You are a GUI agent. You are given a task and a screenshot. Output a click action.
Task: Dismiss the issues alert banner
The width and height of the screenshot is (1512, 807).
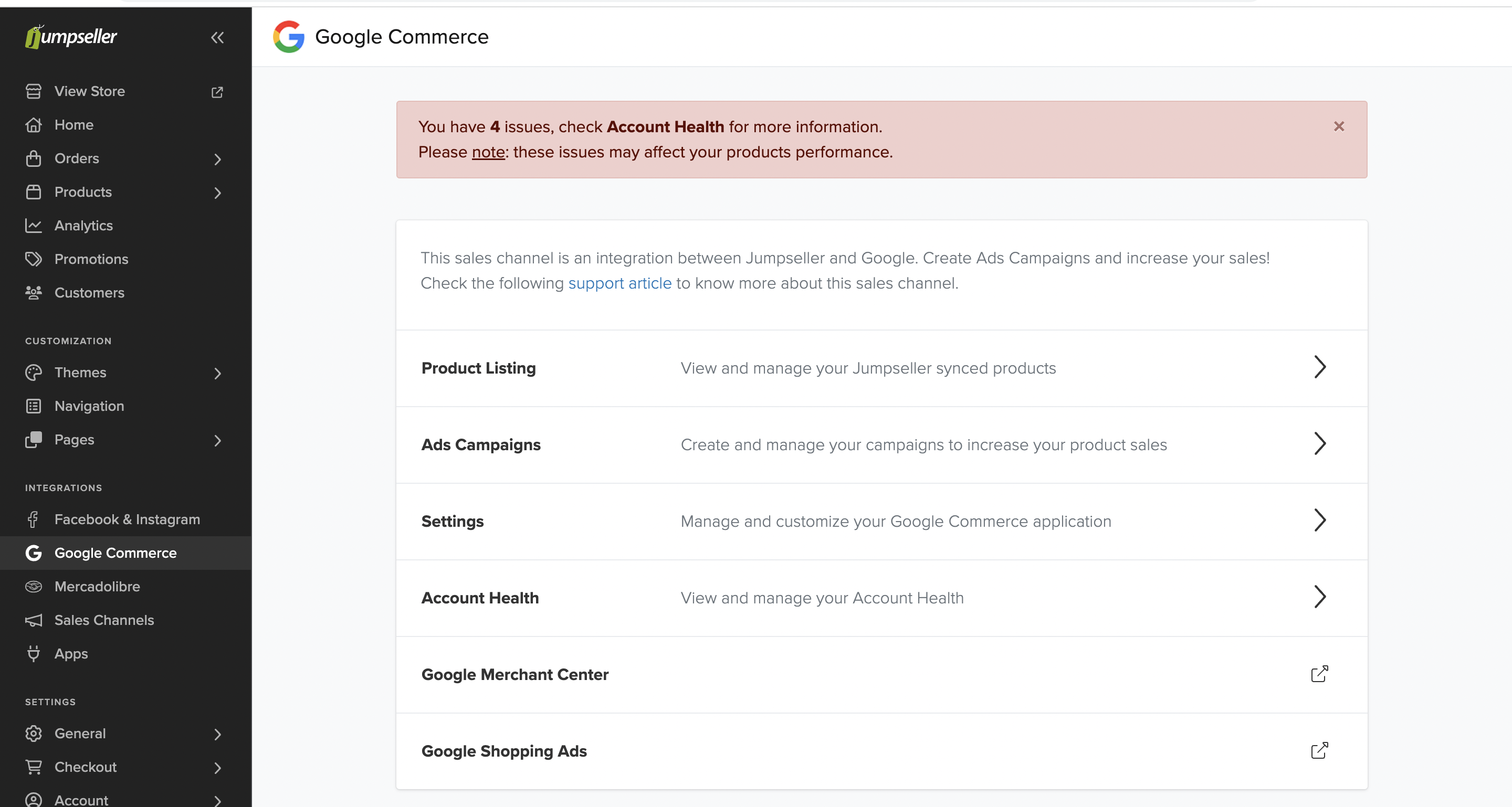pos(1339,126)
